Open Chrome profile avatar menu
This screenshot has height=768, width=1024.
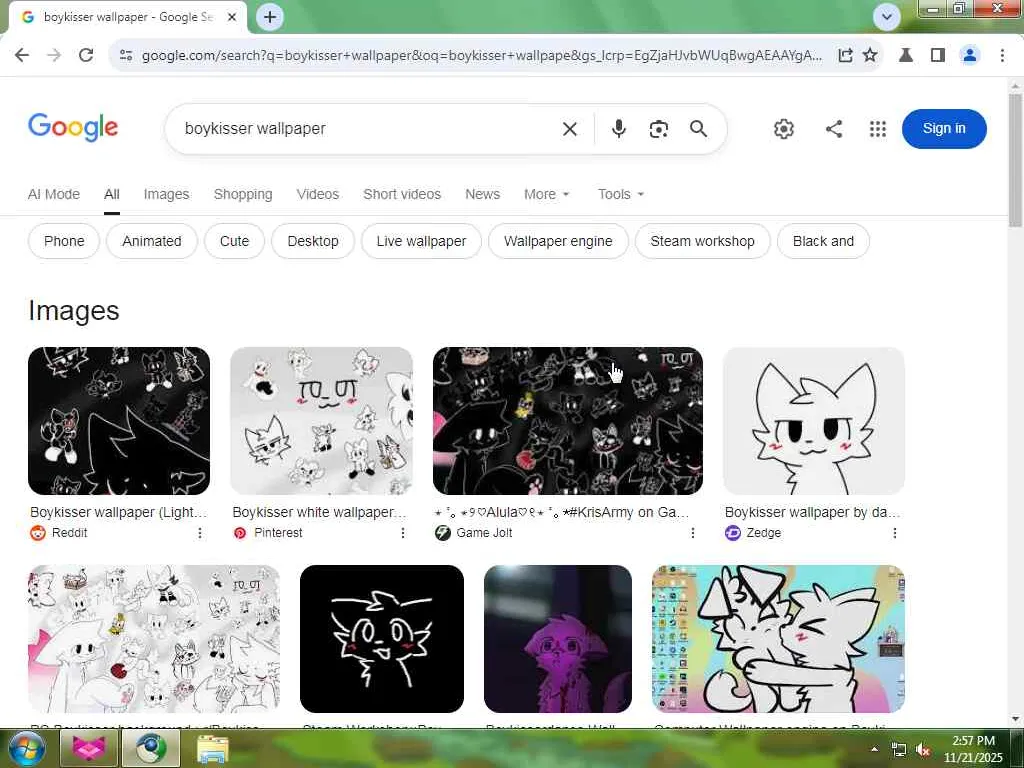click(x=970, y=56)
